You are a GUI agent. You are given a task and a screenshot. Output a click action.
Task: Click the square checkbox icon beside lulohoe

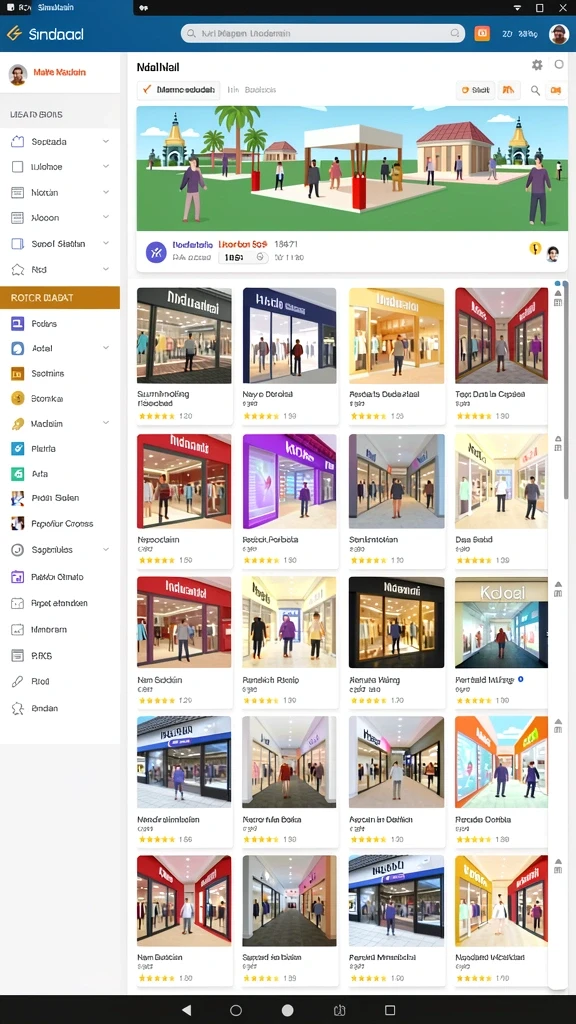18,167
